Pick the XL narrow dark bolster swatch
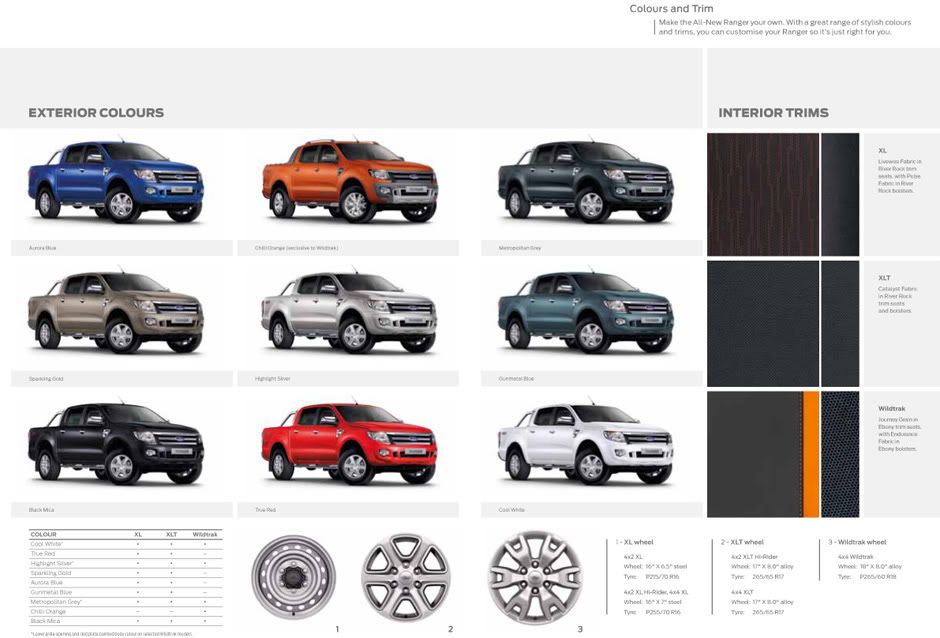Image resolution: width=940 pixels, height=638 pixels. pyautogui.click(x=840, y=195)
